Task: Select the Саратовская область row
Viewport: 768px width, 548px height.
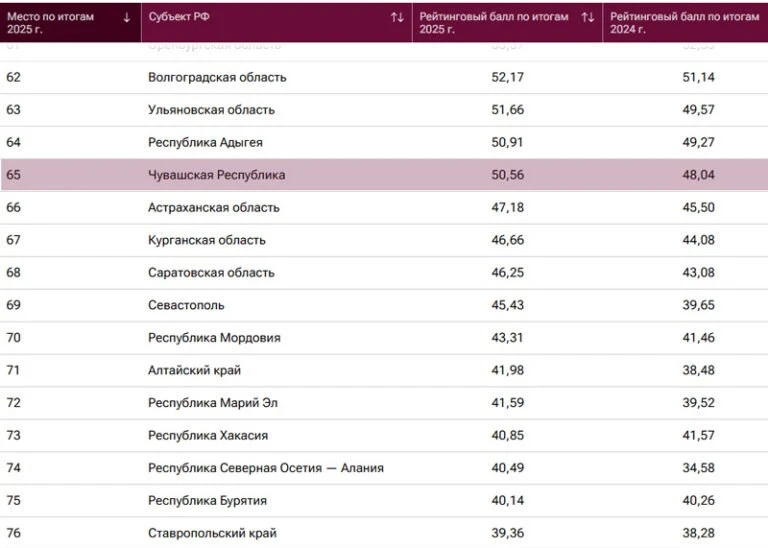Action: 384,273
